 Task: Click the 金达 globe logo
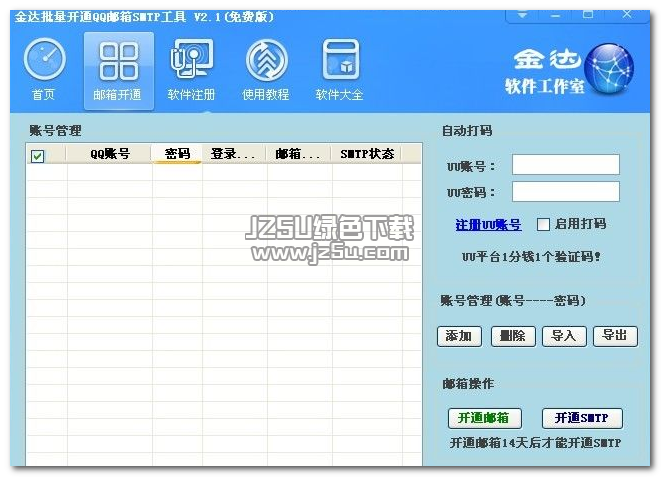click(x=610, y=69)
